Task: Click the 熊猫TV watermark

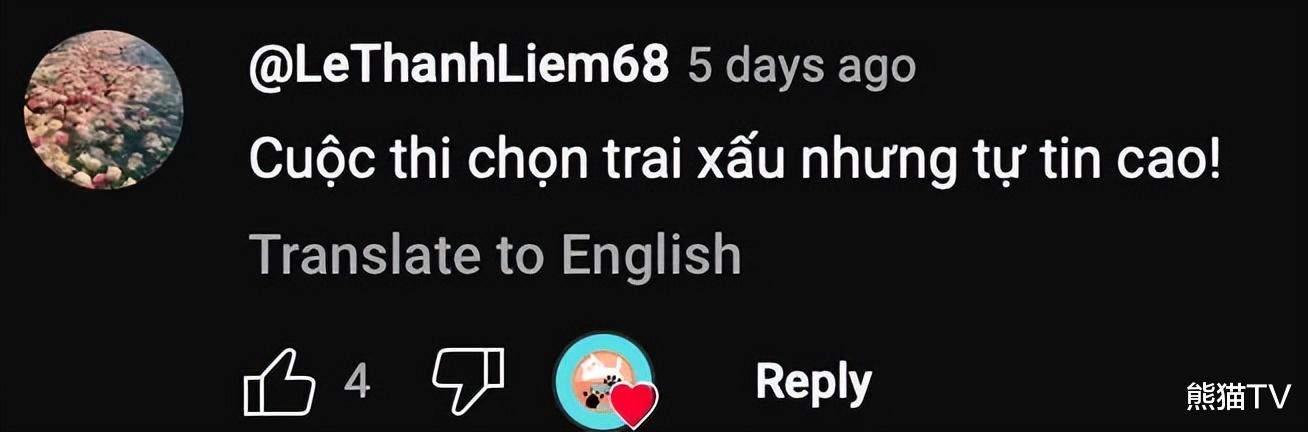Action: click(1238, 397)
